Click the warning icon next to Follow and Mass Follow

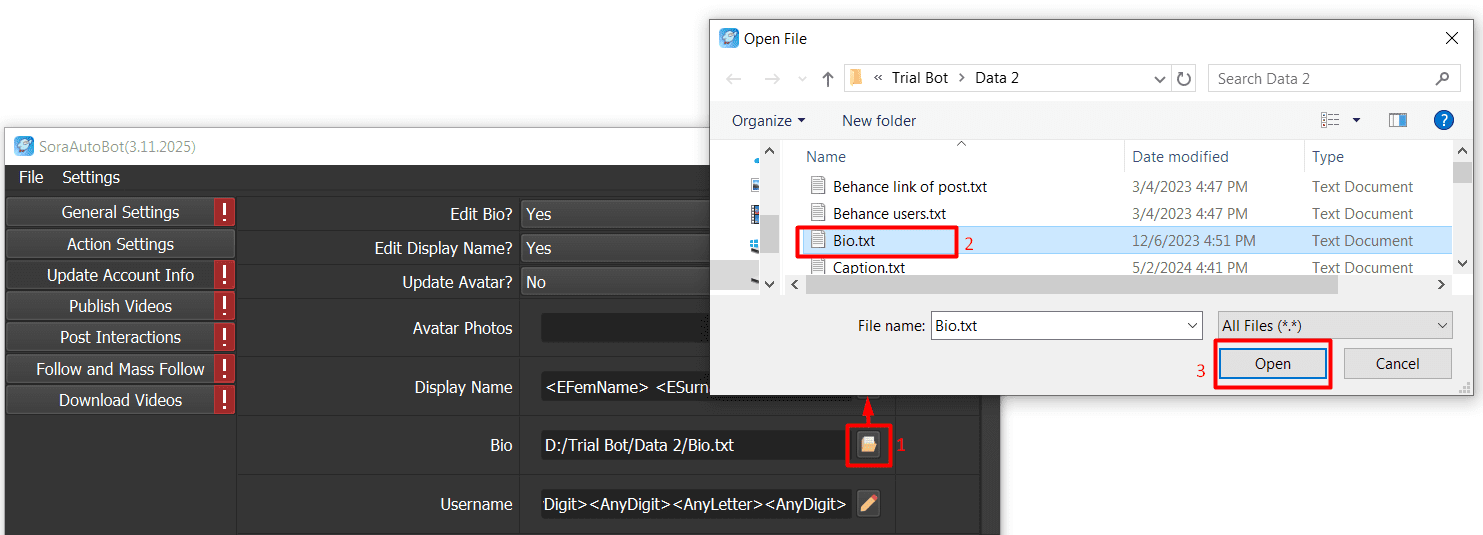[x=225, y=369]
